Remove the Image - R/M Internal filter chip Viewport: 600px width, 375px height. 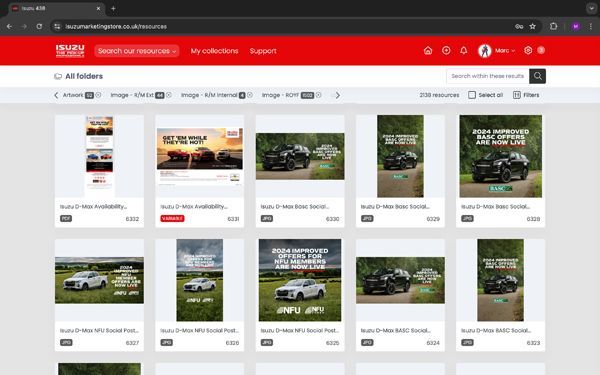pos(250,95)
